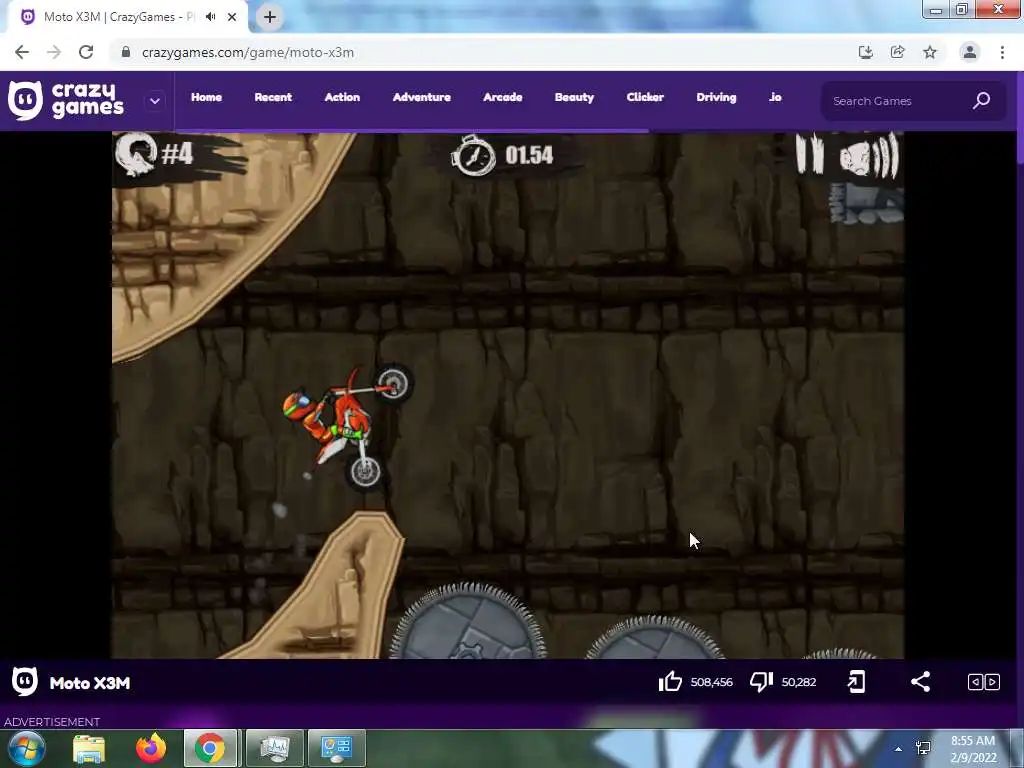Viewport: 1024px width, 768px height.
Task: Click the address bar URL
Action: click(x=248, y=52)
